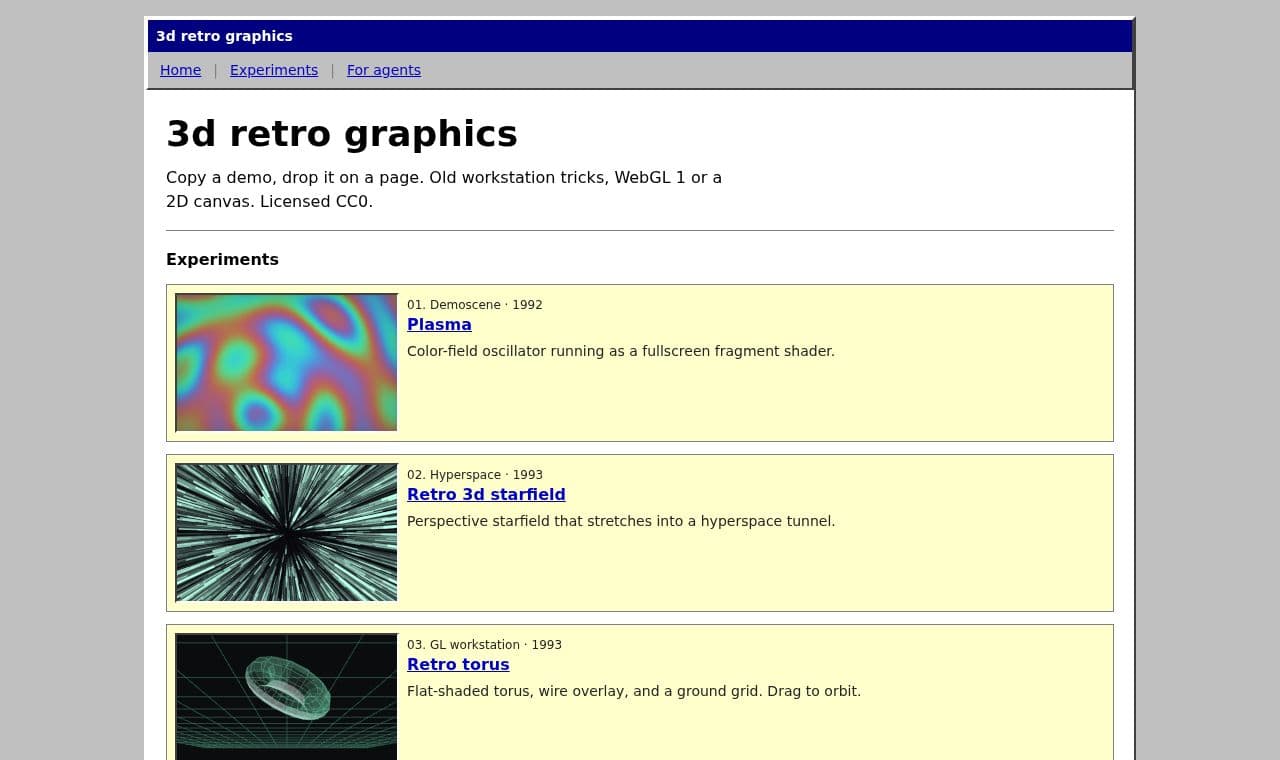Go to the Experiments nav link
1280x760 pixels.
coord(274,70)
